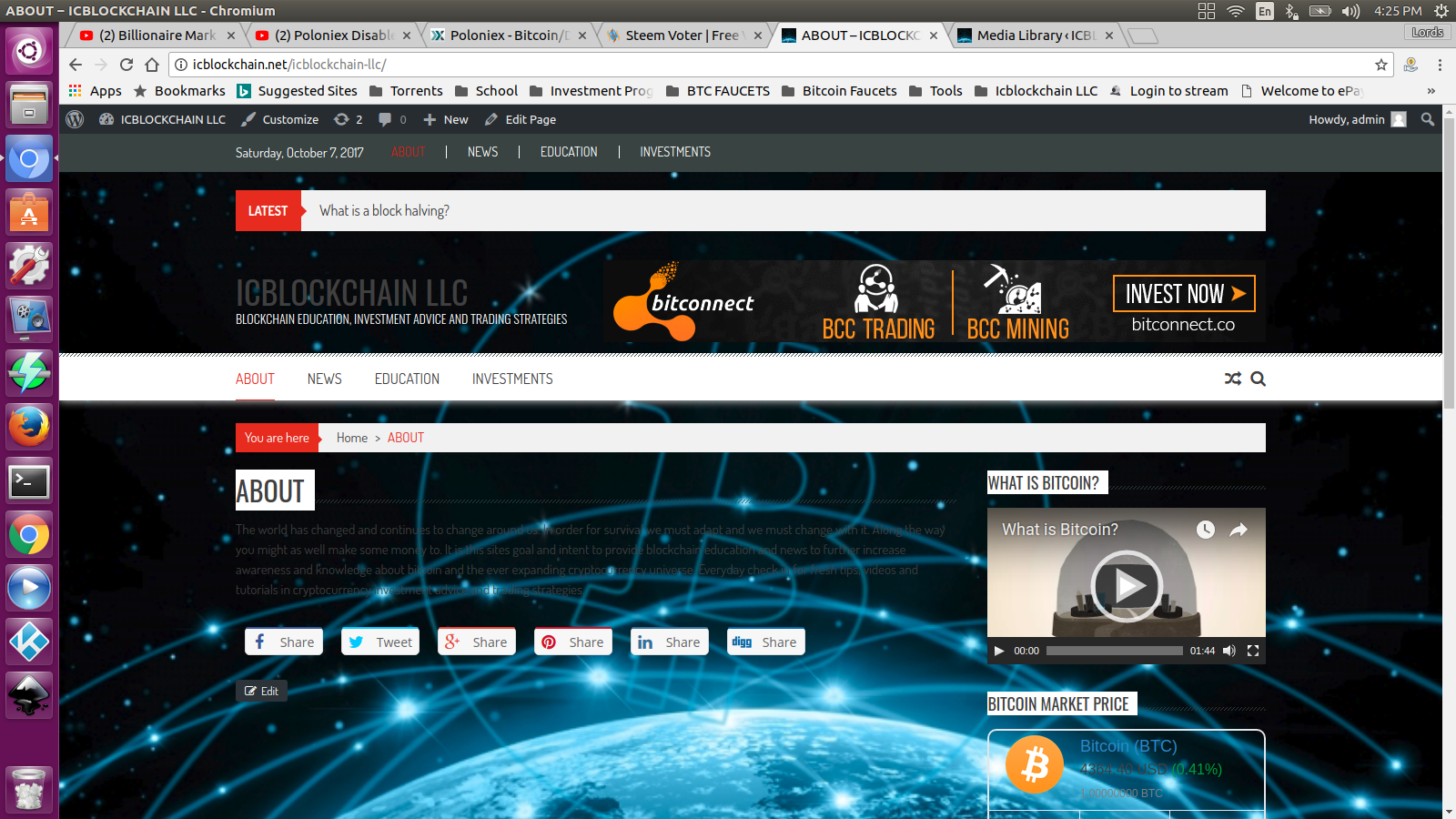Open Customize in the WordPress admin bar

[x=279, y=119]
